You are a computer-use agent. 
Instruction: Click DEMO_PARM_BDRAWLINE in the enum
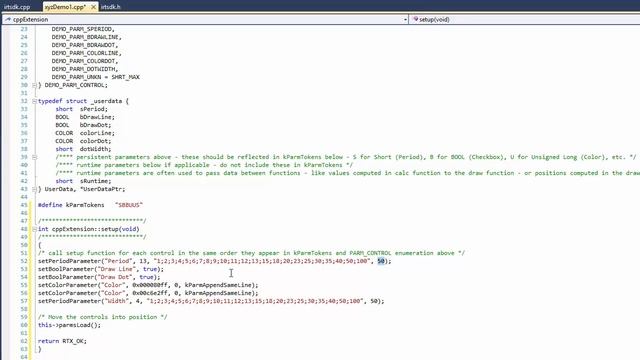tap(85, 37)
